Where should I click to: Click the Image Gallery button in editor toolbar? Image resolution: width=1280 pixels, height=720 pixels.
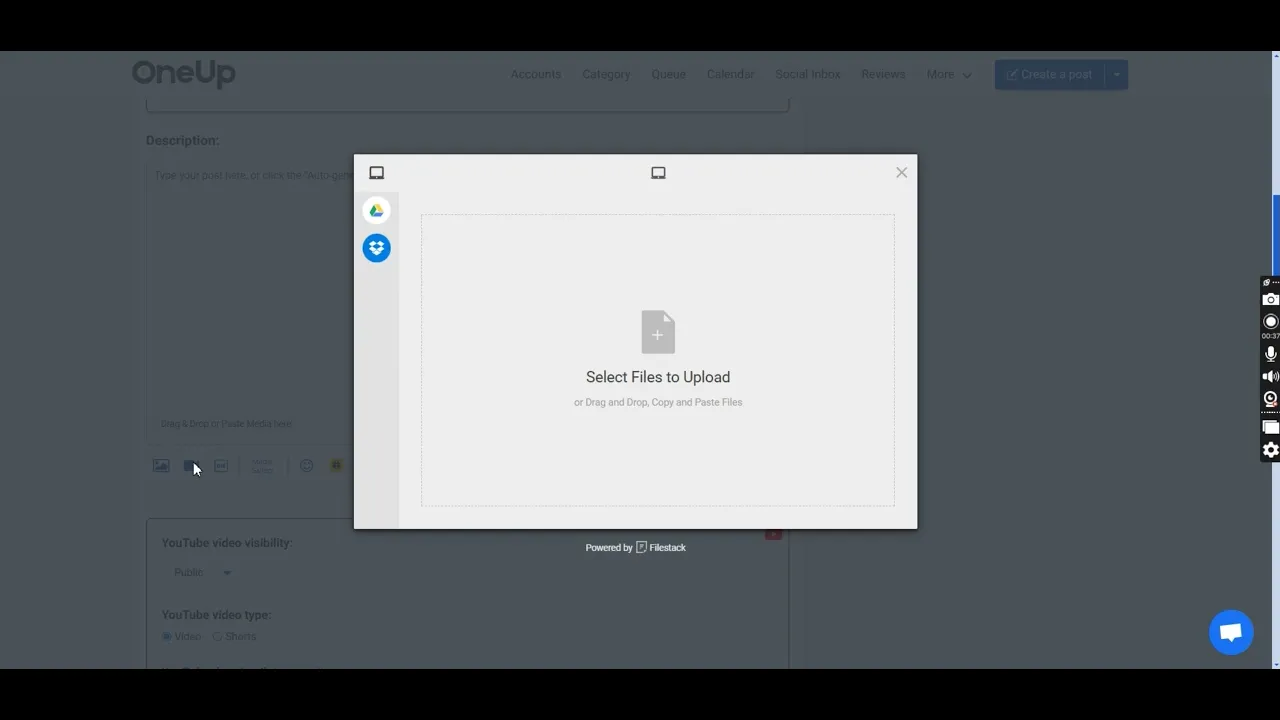tap(262, 466)
